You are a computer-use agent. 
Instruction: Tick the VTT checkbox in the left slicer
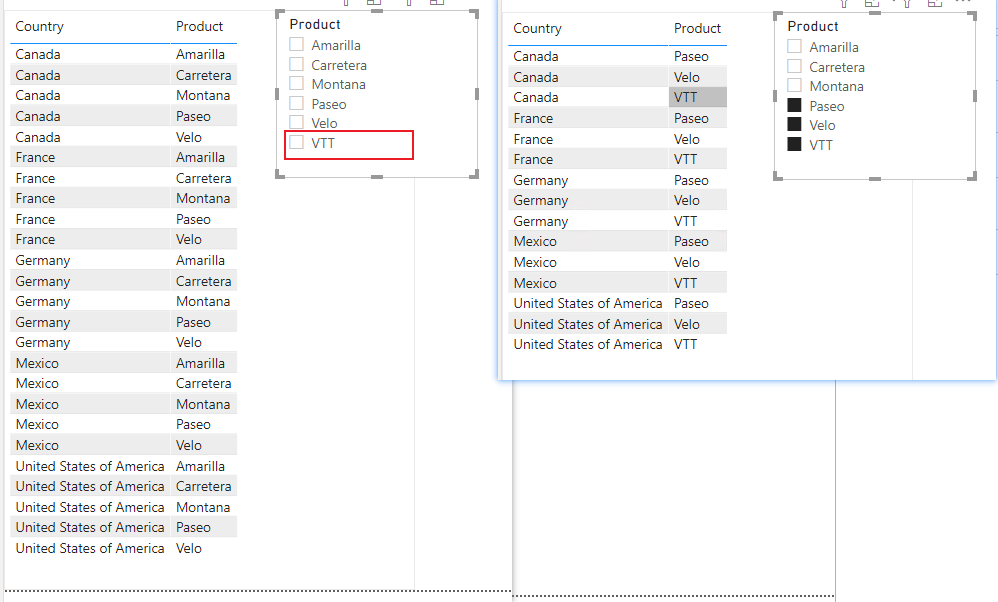pos(297,142)
